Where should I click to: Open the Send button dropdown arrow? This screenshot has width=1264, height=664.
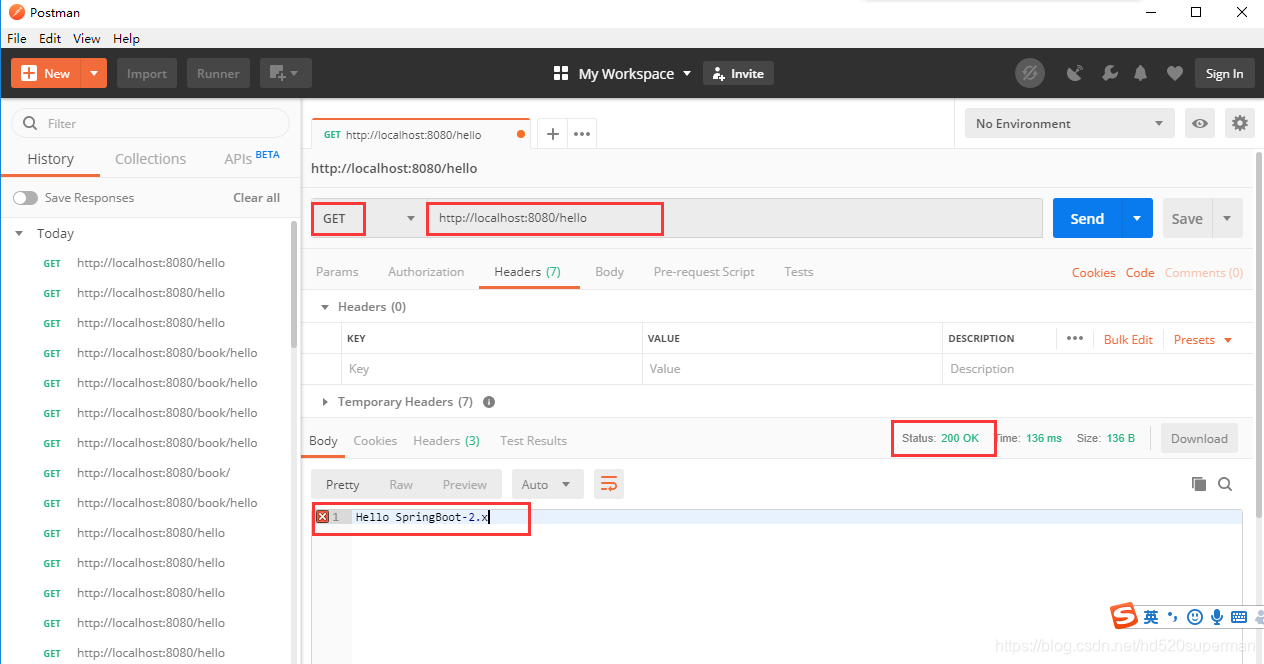tap(1137, 218)
